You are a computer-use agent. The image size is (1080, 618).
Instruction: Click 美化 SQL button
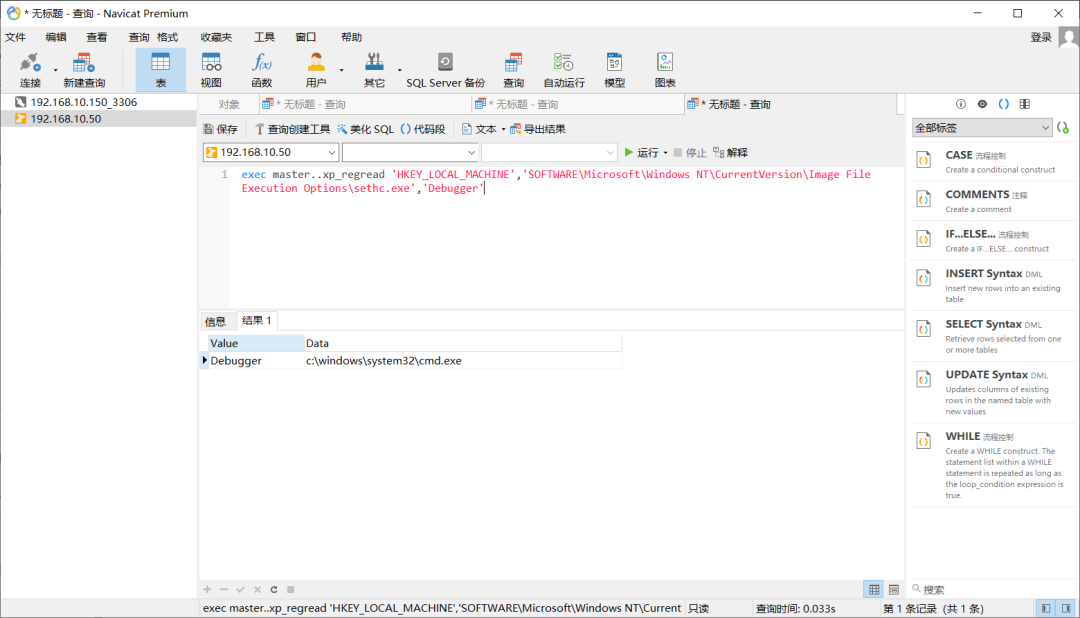coord(365,130)
